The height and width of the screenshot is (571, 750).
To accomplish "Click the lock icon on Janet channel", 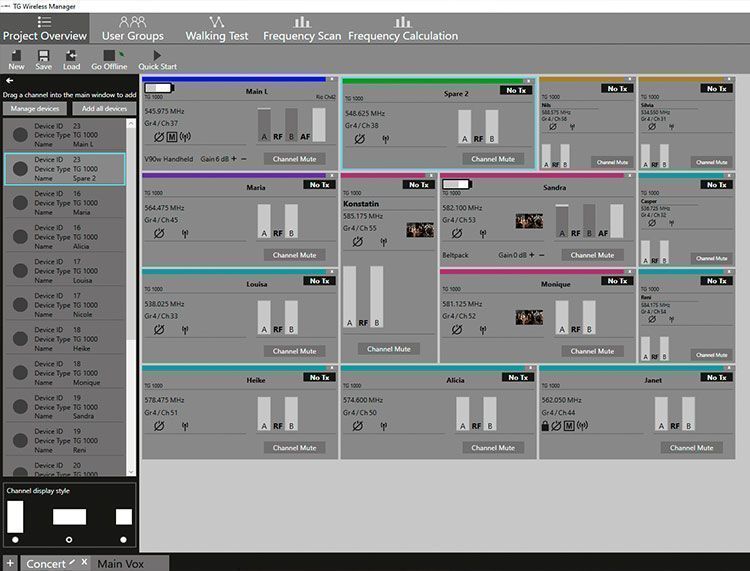I will click(x=545, y=426).
